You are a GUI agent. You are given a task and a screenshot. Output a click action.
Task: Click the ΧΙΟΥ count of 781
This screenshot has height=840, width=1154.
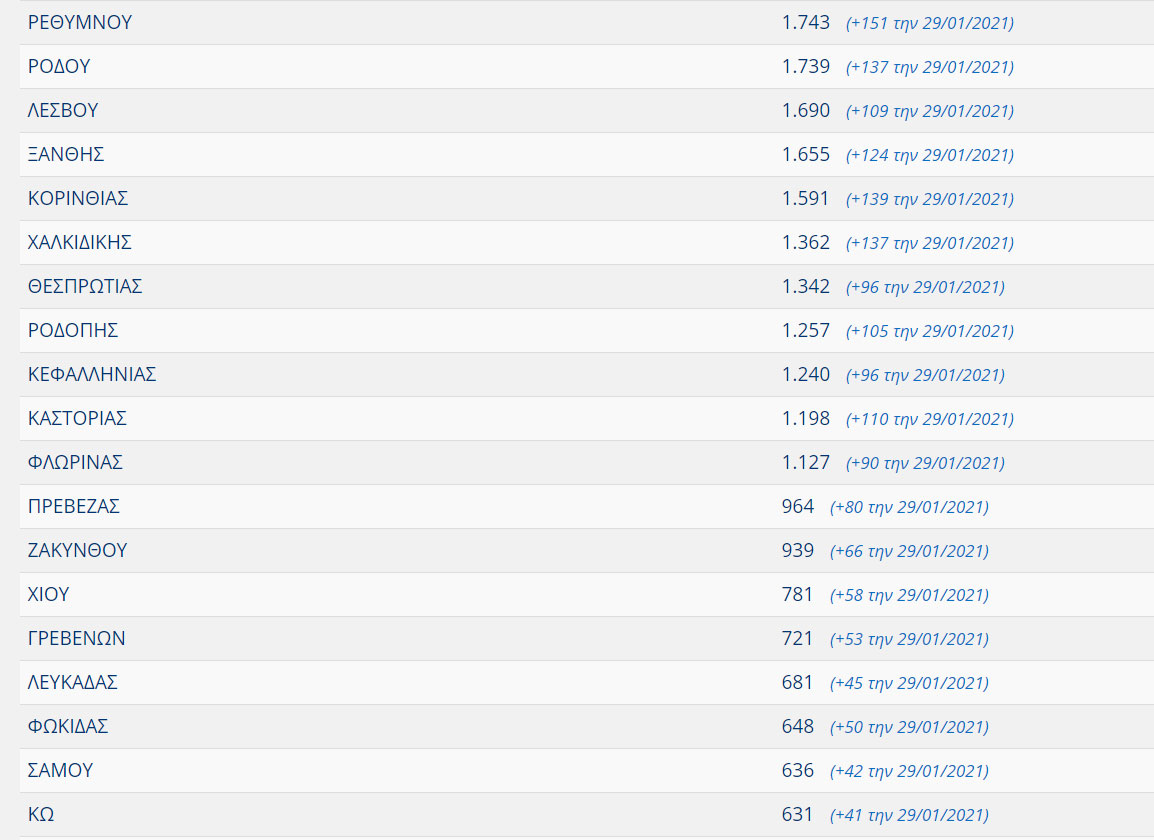coord(798,595)
